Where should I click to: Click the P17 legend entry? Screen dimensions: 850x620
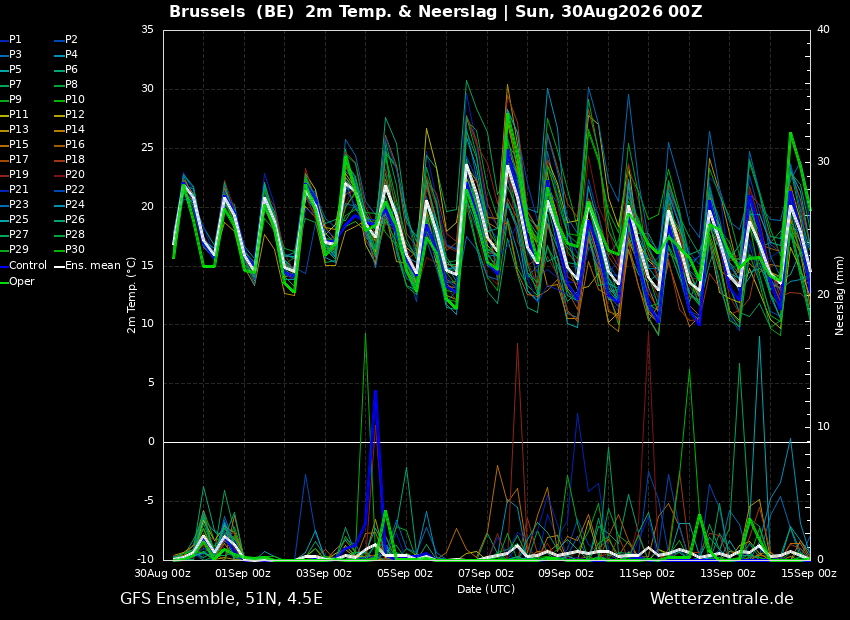point(14,159)
